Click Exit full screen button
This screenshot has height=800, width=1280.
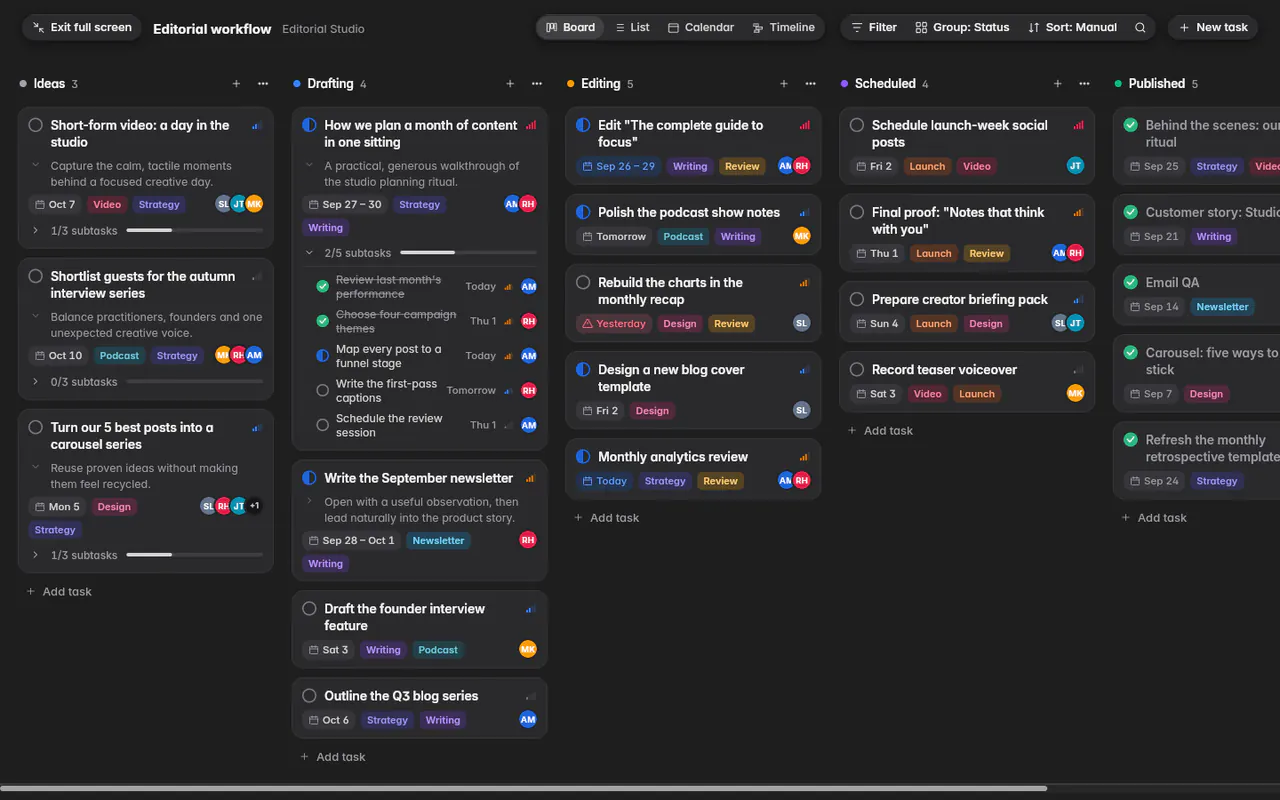coord(82,28)
